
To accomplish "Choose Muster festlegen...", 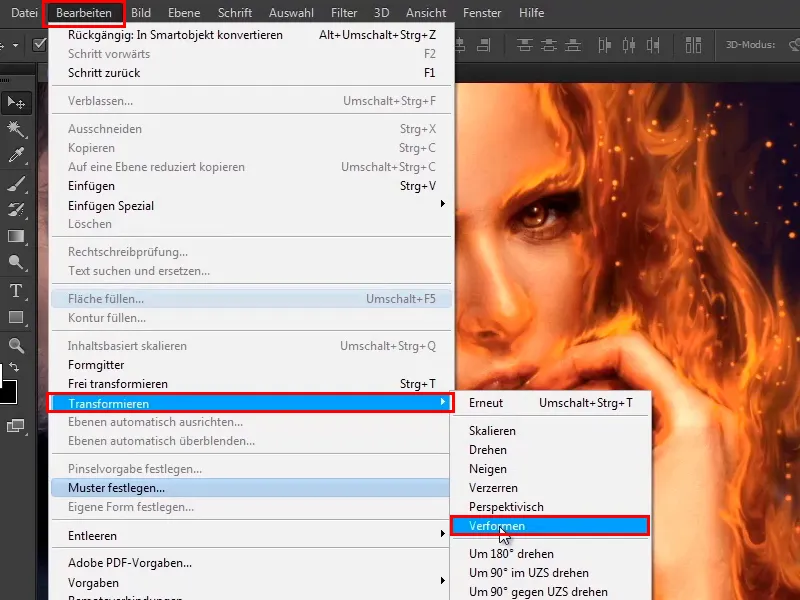I will pyautogui.click(x=251, y=488).
